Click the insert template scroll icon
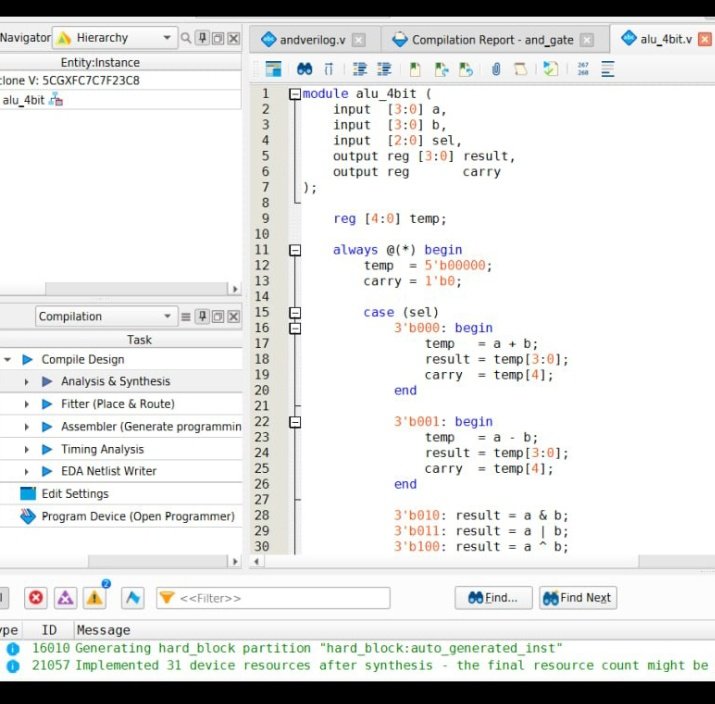Screen dimensions: 715x704 [x=520, y=69]
